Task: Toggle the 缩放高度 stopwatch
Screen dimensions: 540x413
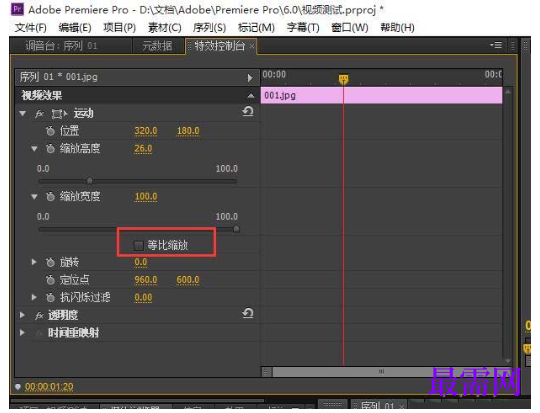Action: pyautogui.click(x=50, y=148)
